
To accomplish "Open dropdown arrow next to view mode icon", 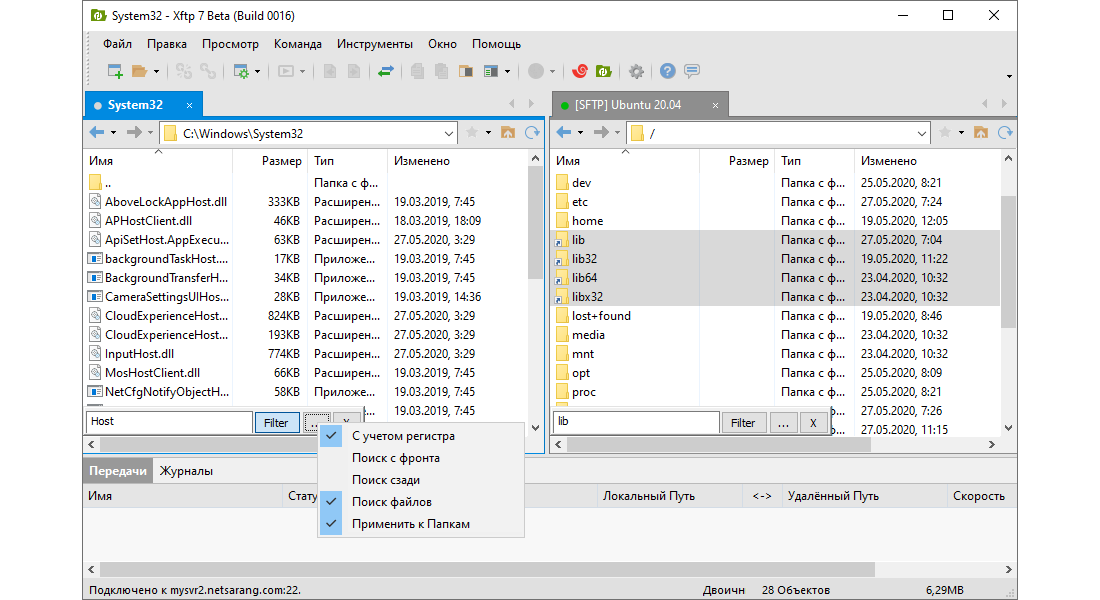I will (x=507, y=72).
